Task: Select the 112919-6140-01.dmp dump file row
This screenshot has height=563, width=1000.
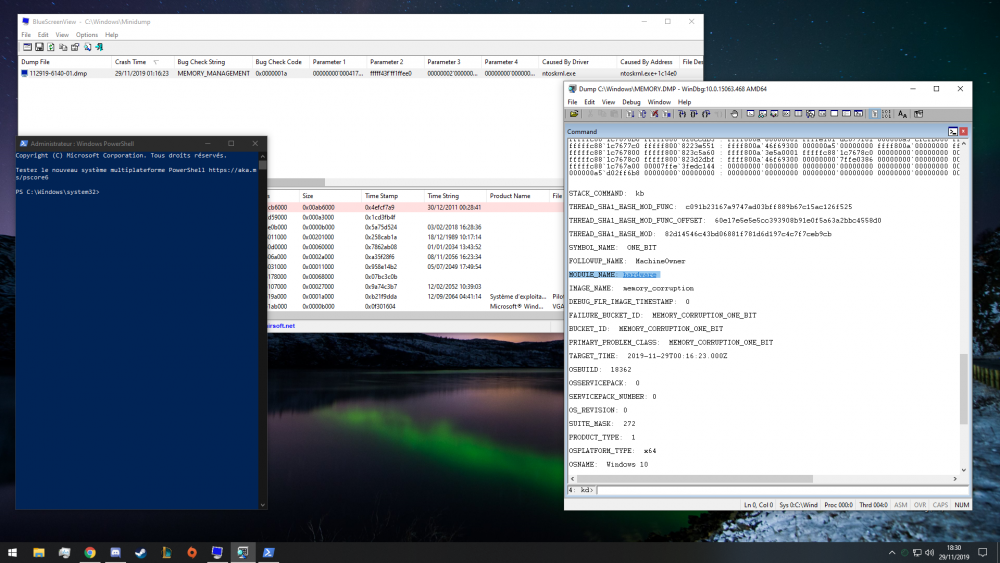Action: coord(360,73)
